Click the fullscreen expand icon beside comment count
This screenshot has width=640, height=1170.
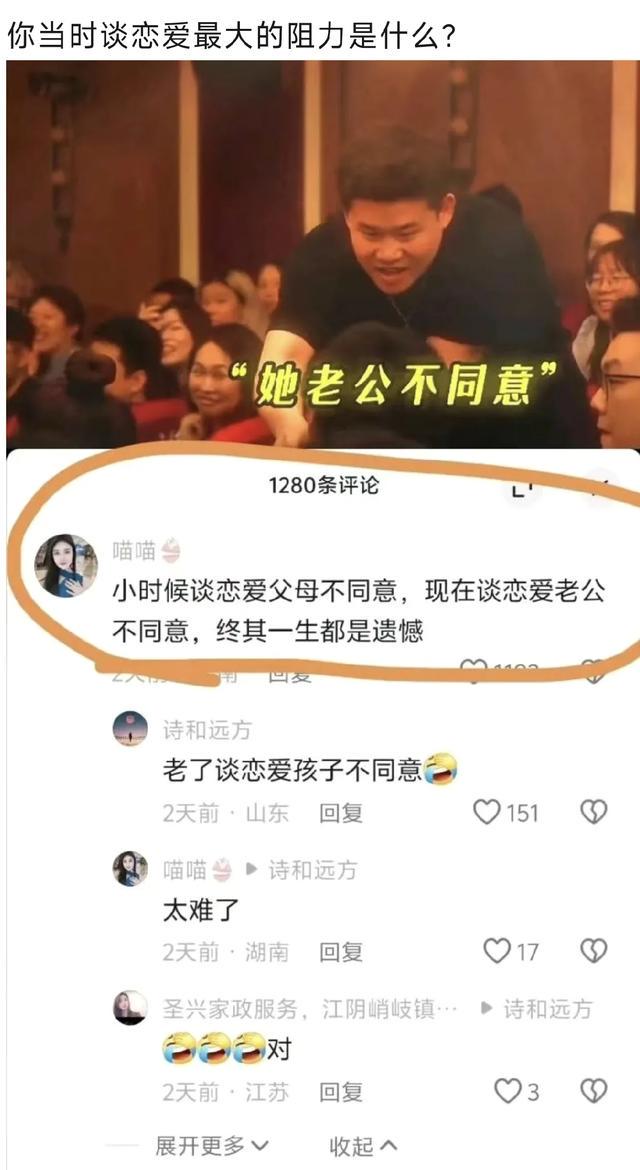(520, 488)
